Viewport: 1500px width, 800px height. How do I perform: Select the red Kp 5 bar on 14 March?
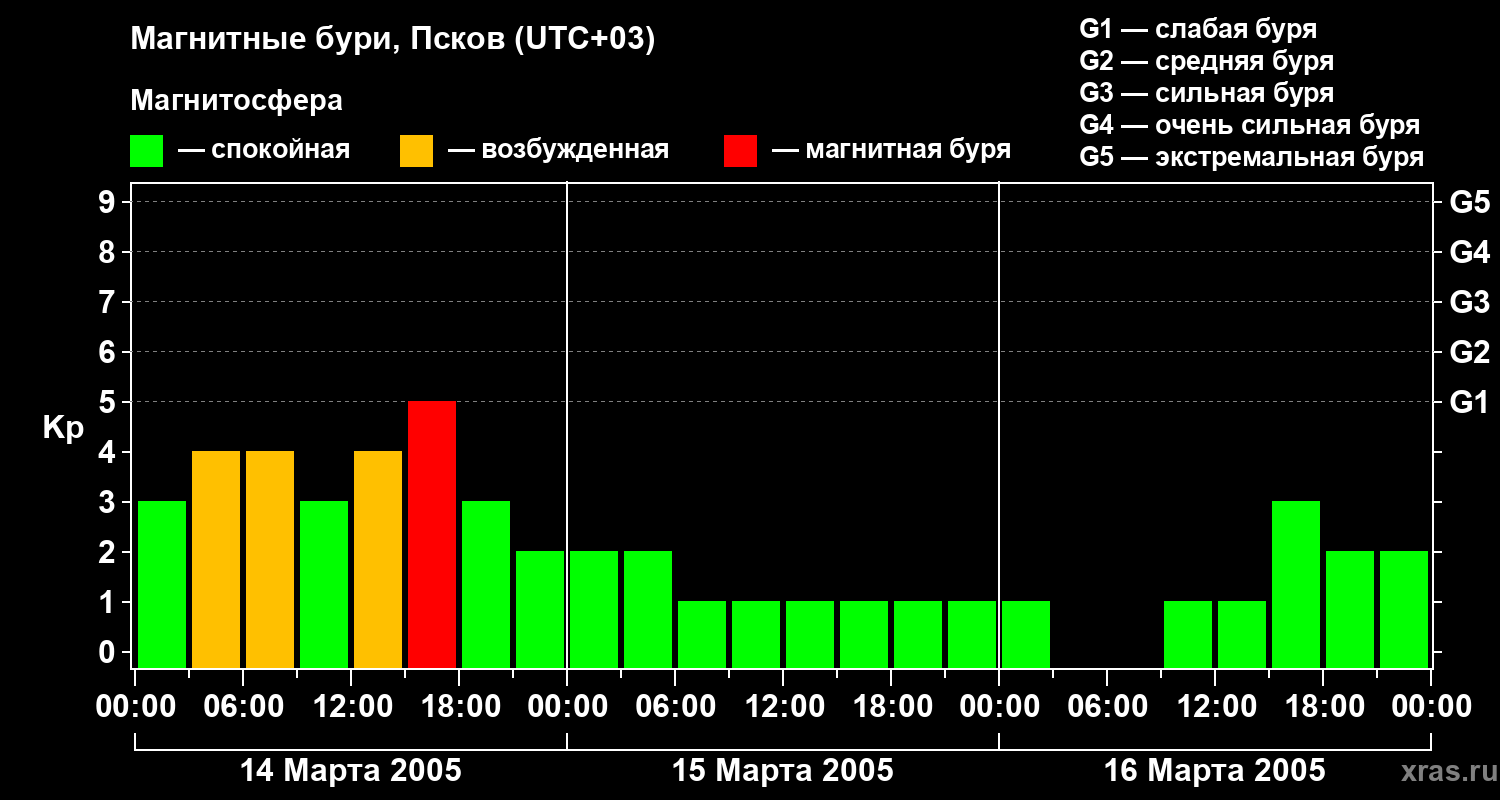(x=432, y=534)
